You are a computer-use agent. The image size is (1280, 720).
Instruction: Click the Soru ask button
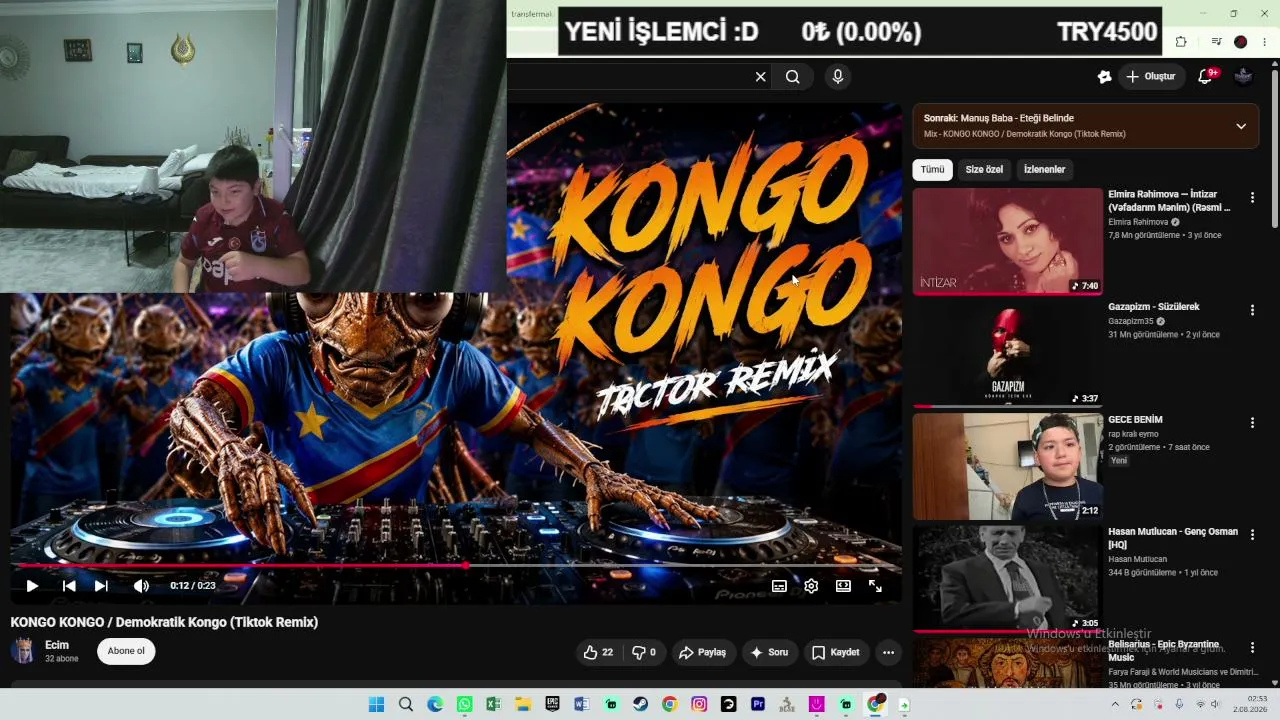point(769,652)
